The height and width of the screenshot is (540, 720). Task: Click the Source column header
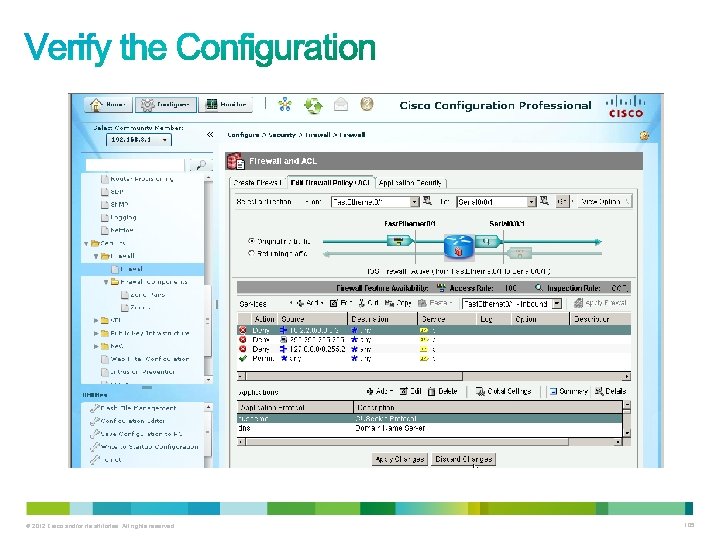click(313, 319)
